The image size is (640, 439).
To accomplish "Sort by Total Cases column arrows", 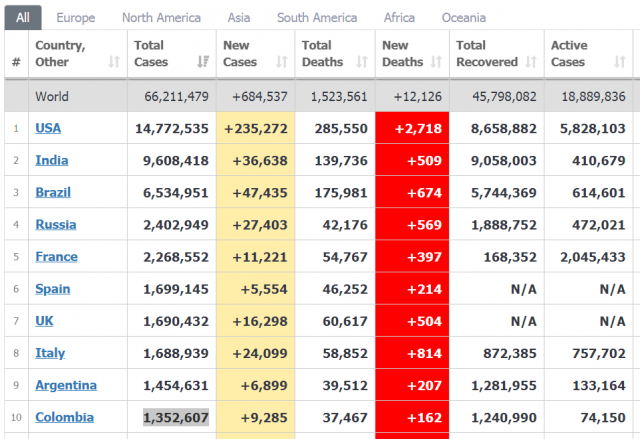I will pyautogui.click(x=203, y=62).
